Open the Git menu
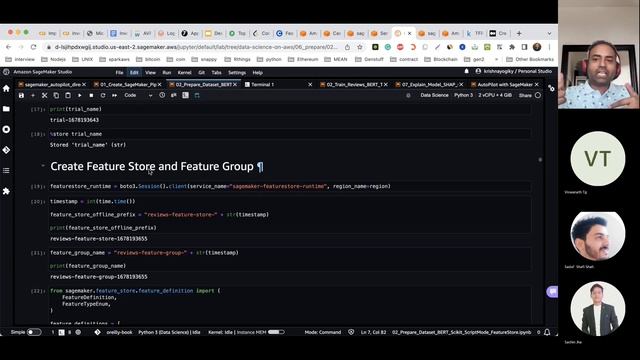Viewport: 640px width, 360px height. (x=202, y=73)
